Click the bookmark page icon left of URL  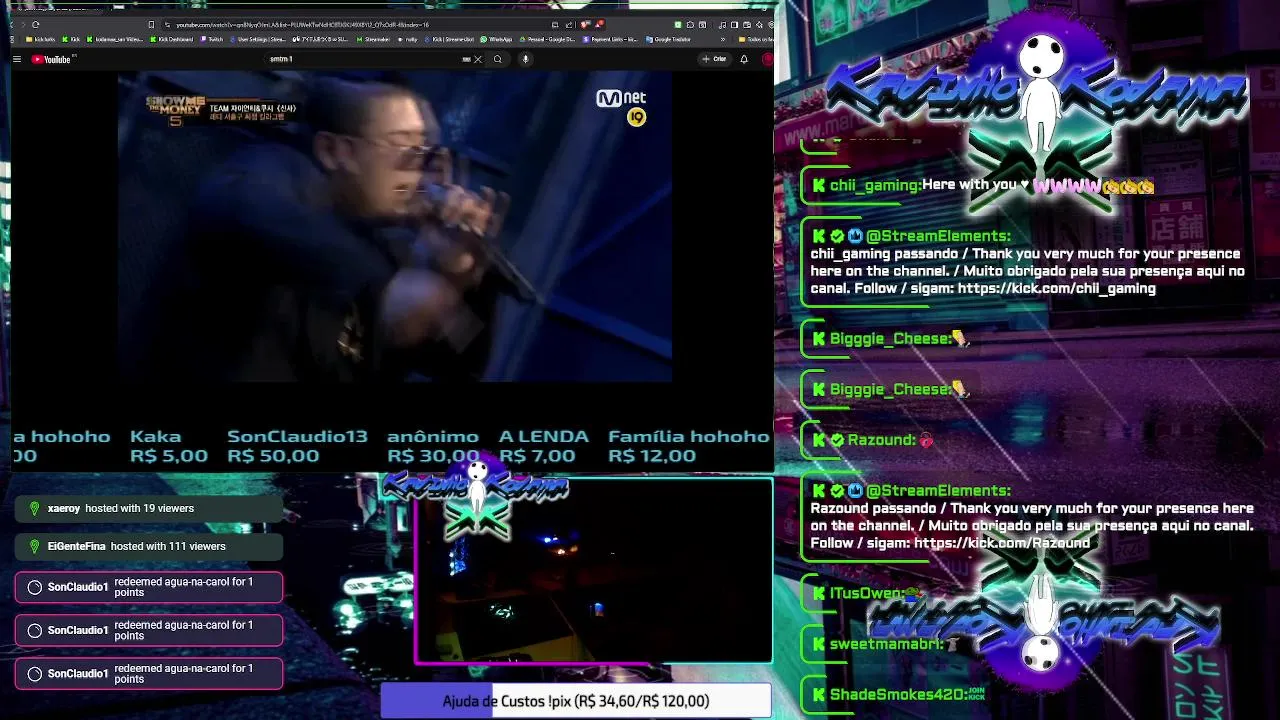pos(152,25)
